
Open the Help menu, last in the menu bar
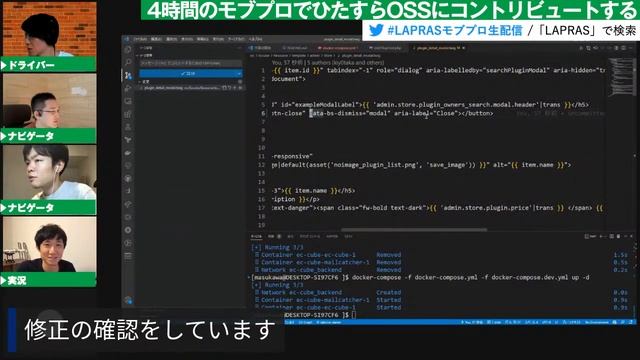point(256,39)
